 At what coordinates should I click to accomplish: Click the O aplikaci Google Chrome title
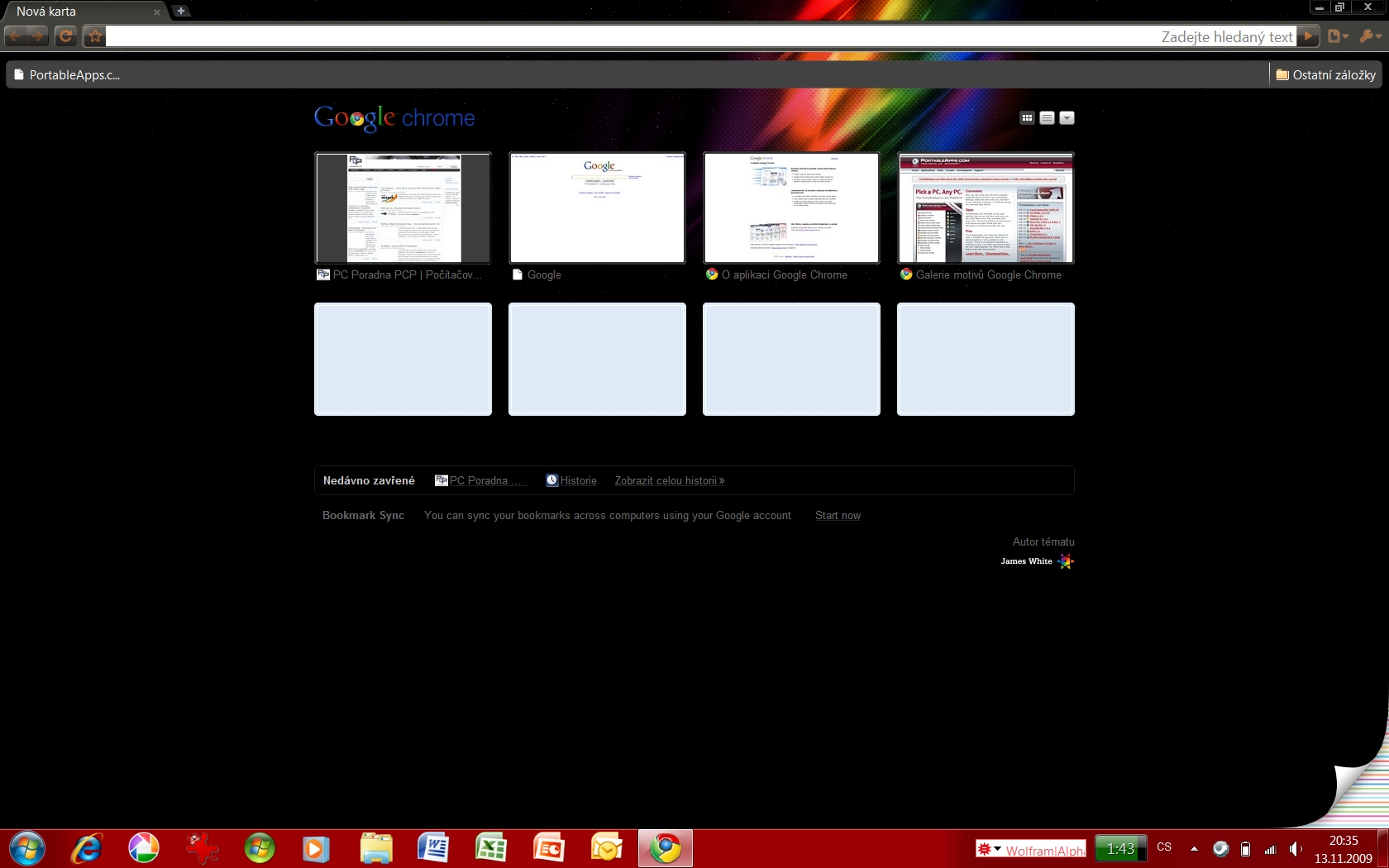click(x=785, y=274)
